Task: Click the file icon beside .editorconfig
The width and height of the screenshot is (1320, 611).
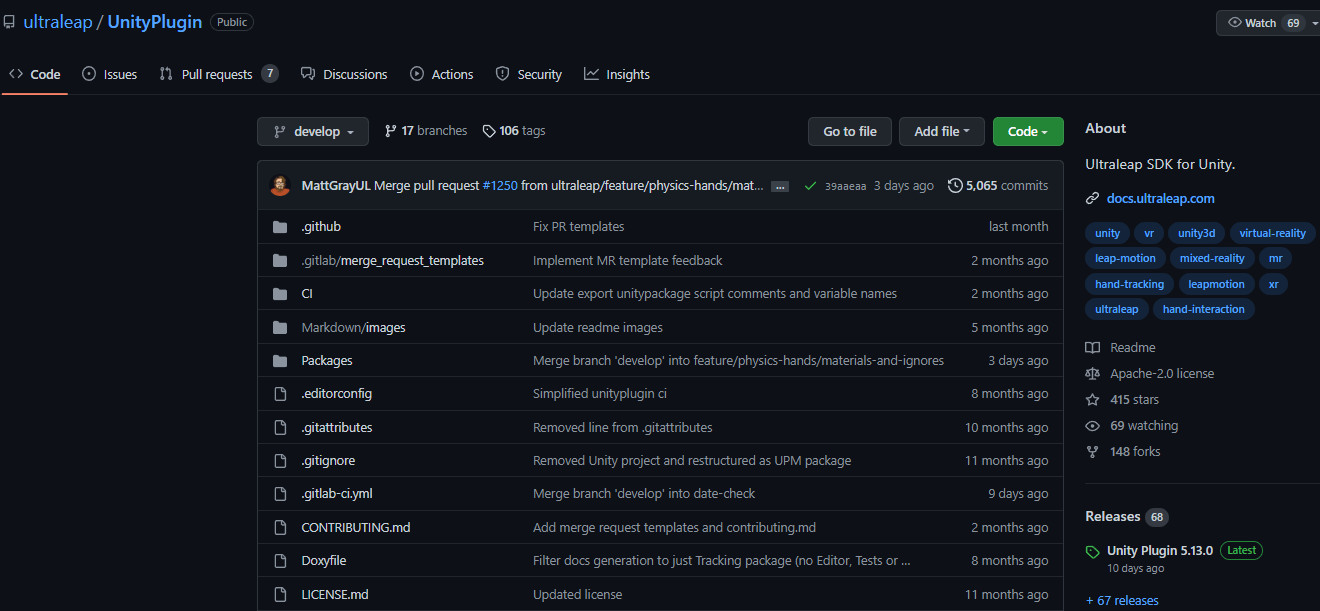Action: click(x=280, y=394)
